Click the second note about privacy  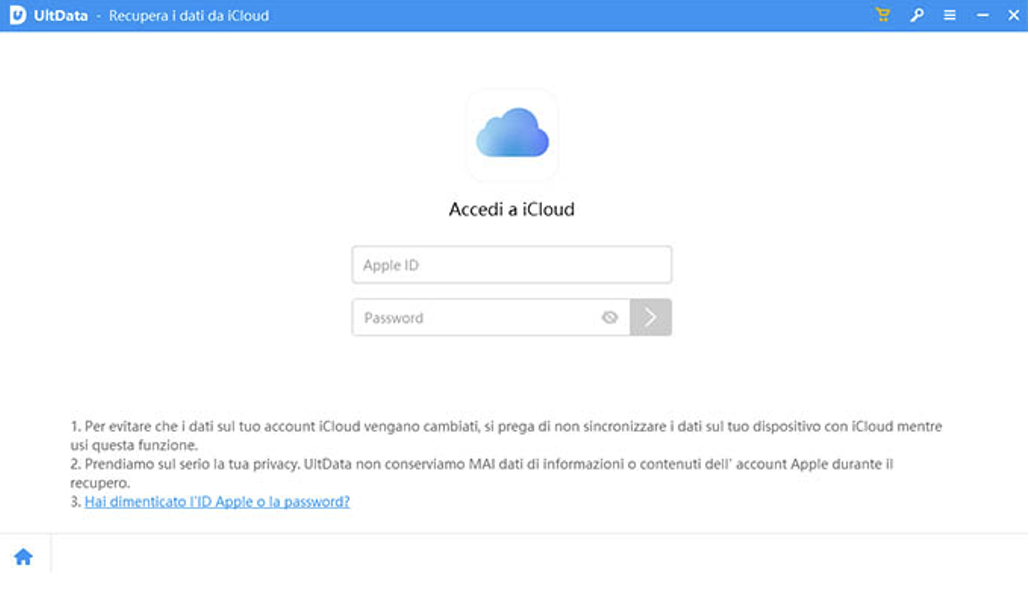click(480, 473)
